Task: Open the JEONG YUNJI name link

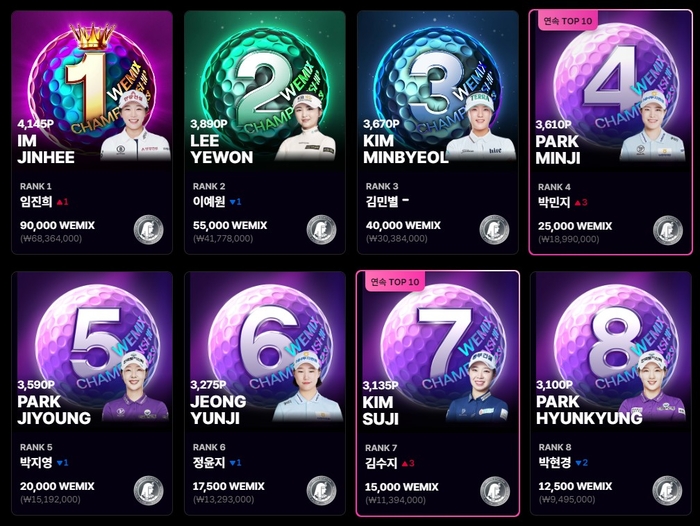Action: [x=218, y=410]
